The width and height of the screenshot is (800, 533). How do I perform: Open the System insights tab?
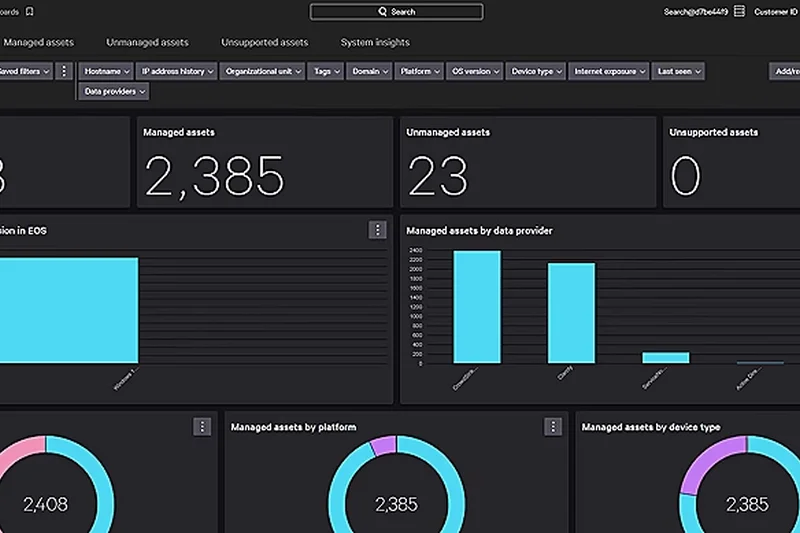tap(375, 43)
